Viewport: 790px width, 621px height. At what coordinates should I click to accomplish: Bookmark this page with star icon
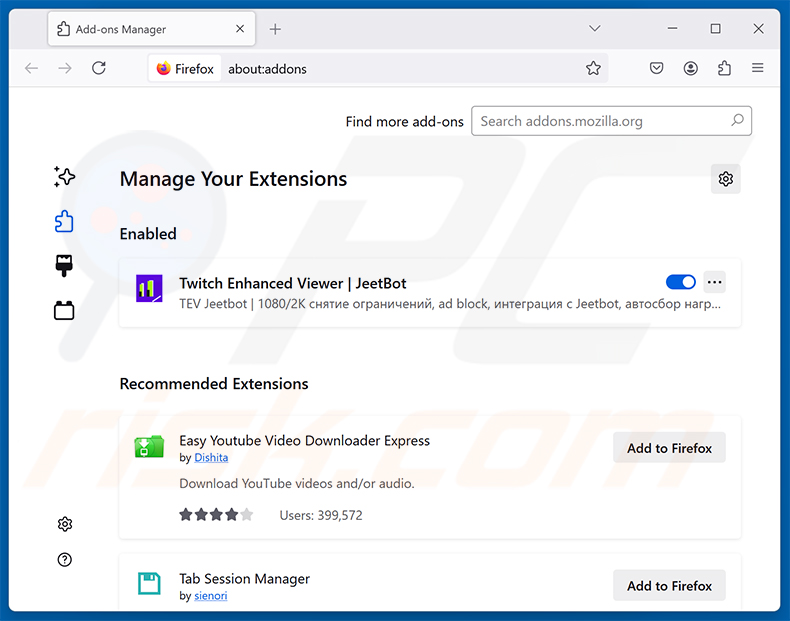click(593, 68)
